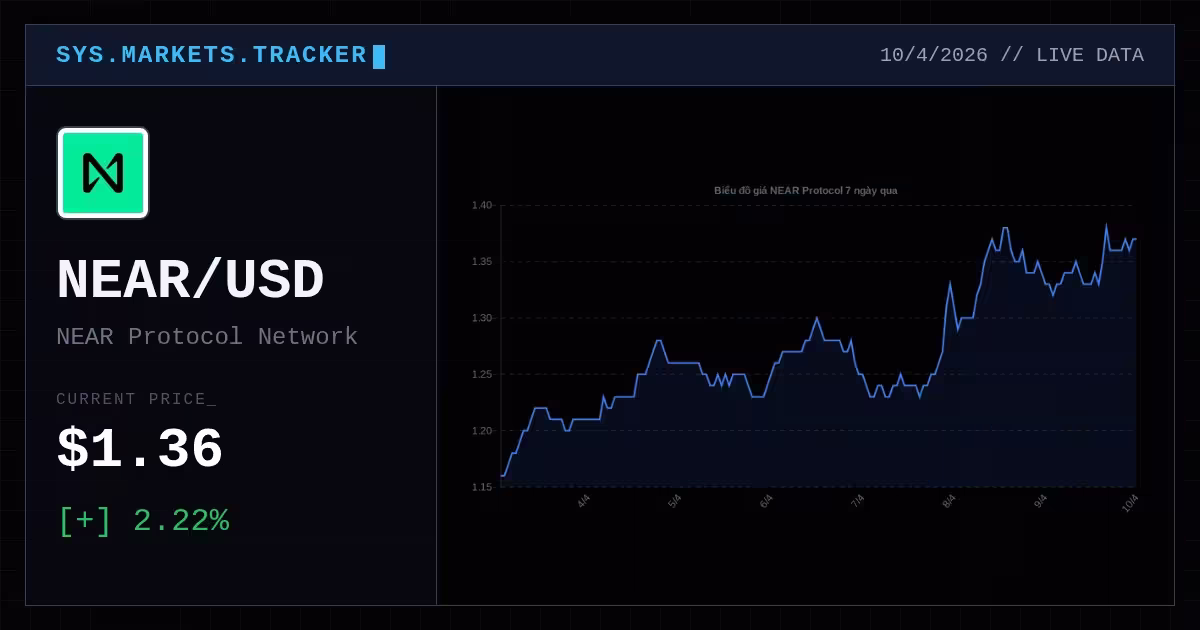Click the 8/4 date marker on x-axis
Viewport: 1200px width, 630px height.
[948, 500]
